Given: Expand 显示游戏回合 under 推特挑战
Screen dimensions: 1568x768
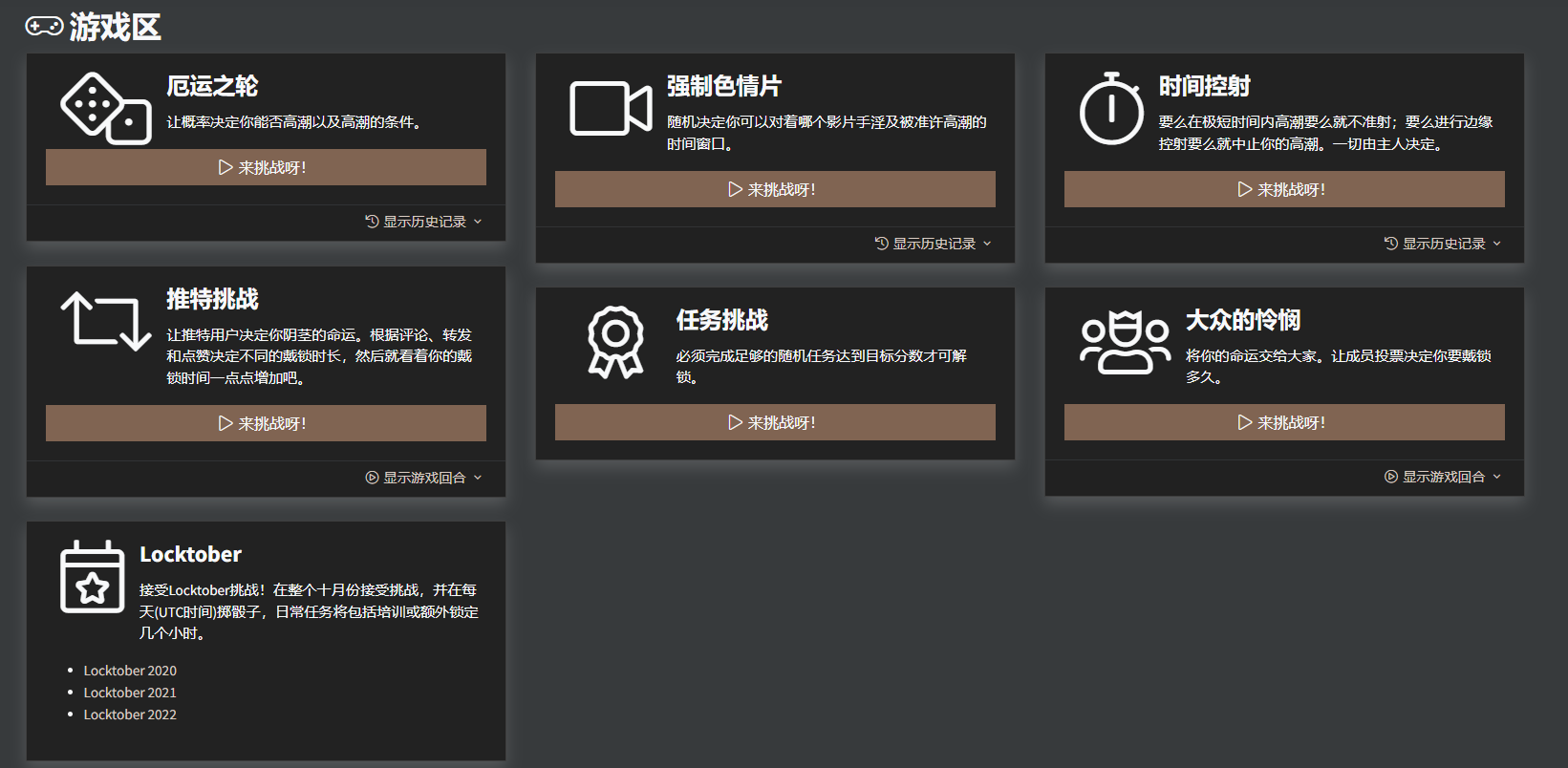Looking at the screenshot, I should coord(423,478).
